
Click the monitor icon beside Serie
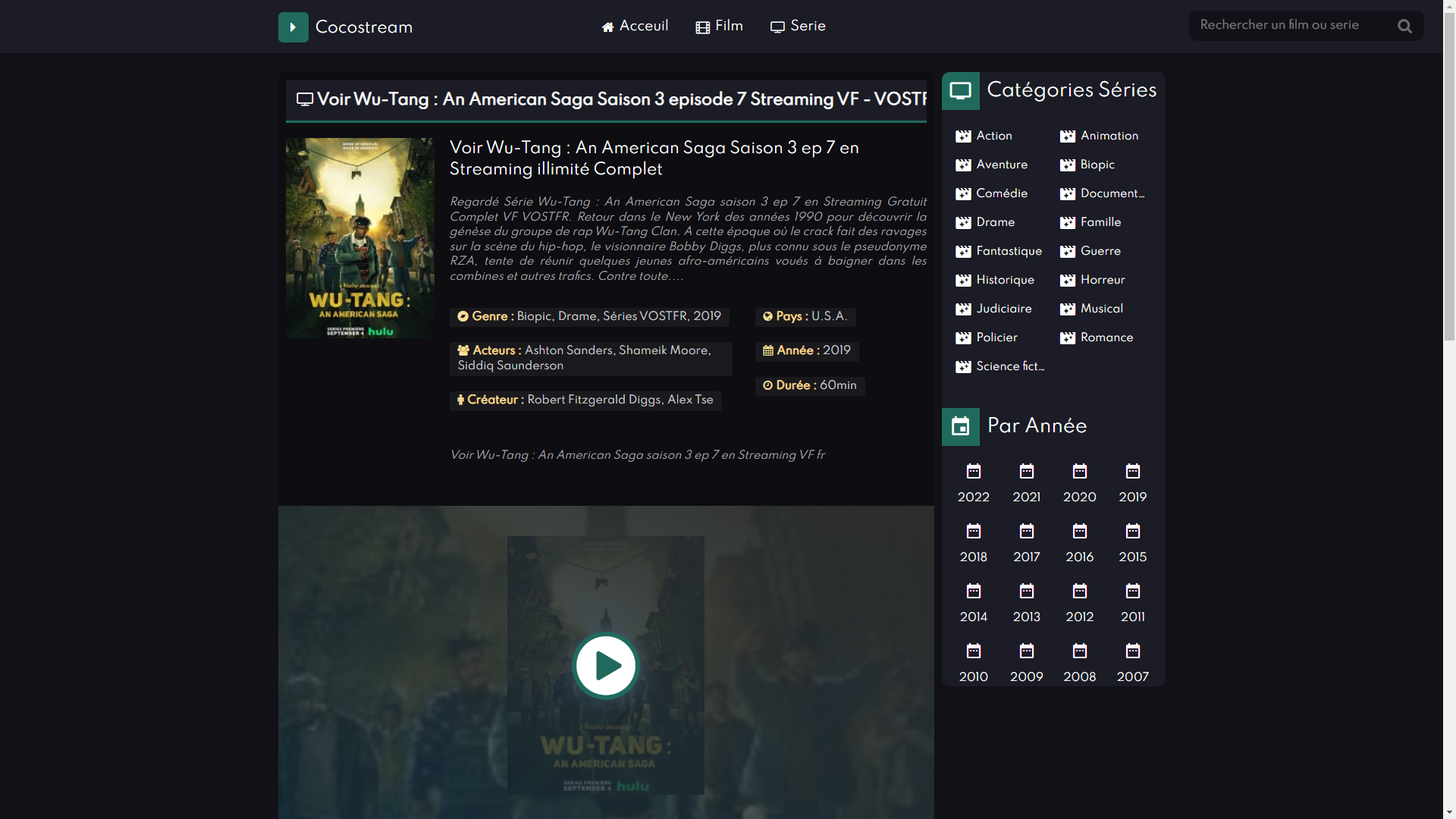[777, 27]
